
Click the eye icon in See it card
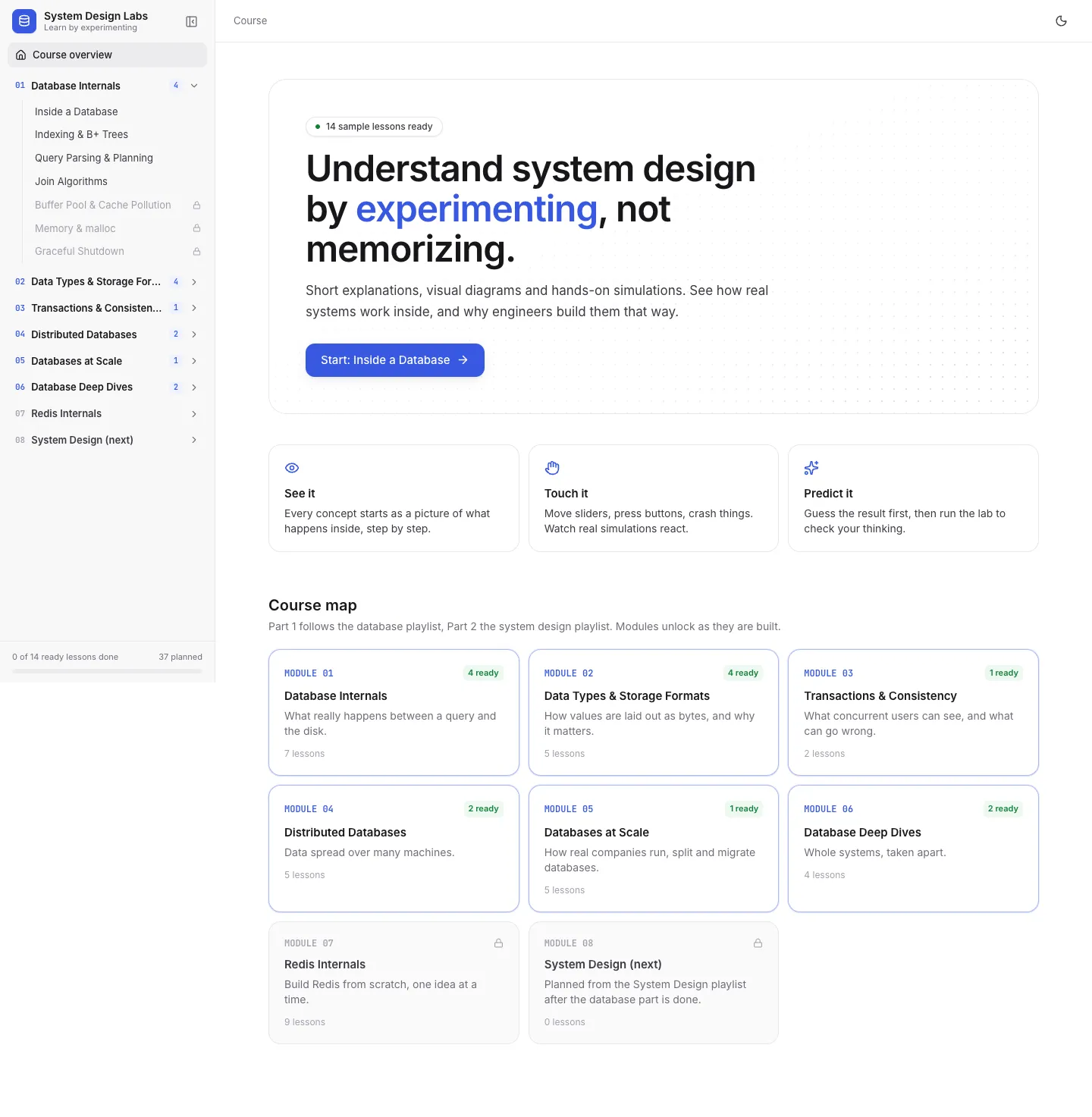(x=292, y=468)
